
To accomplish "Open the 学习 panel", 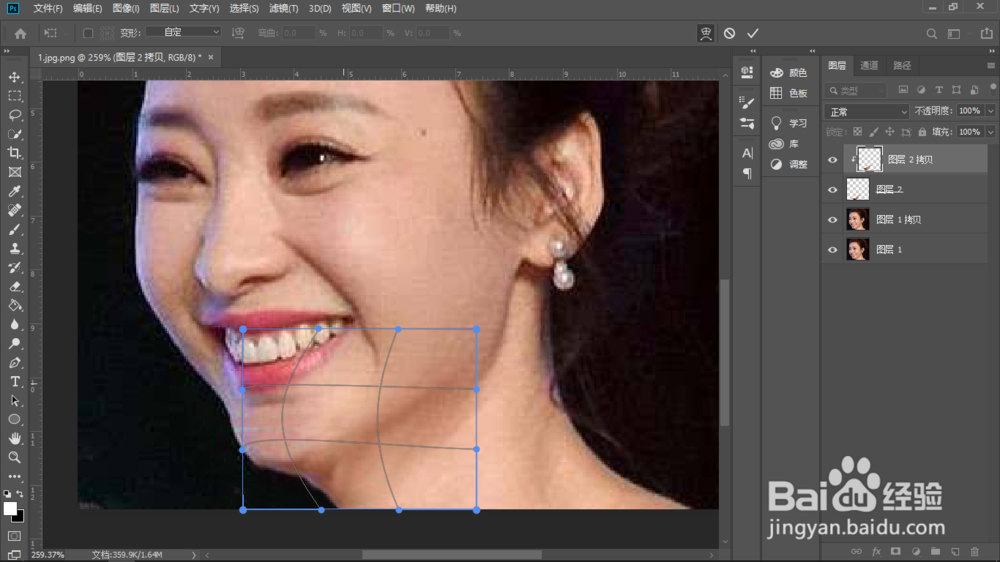I will (x=789, y=123).
